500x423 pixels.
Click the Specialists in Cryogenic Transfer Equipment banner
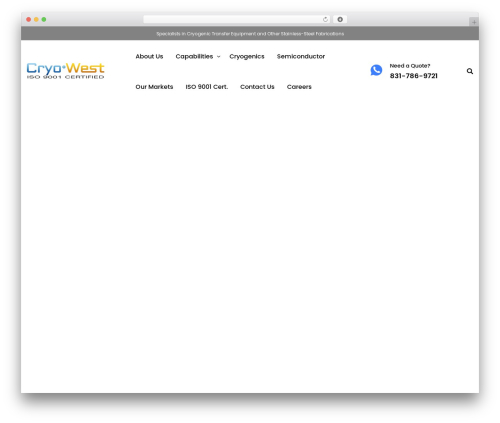[250, 34]
